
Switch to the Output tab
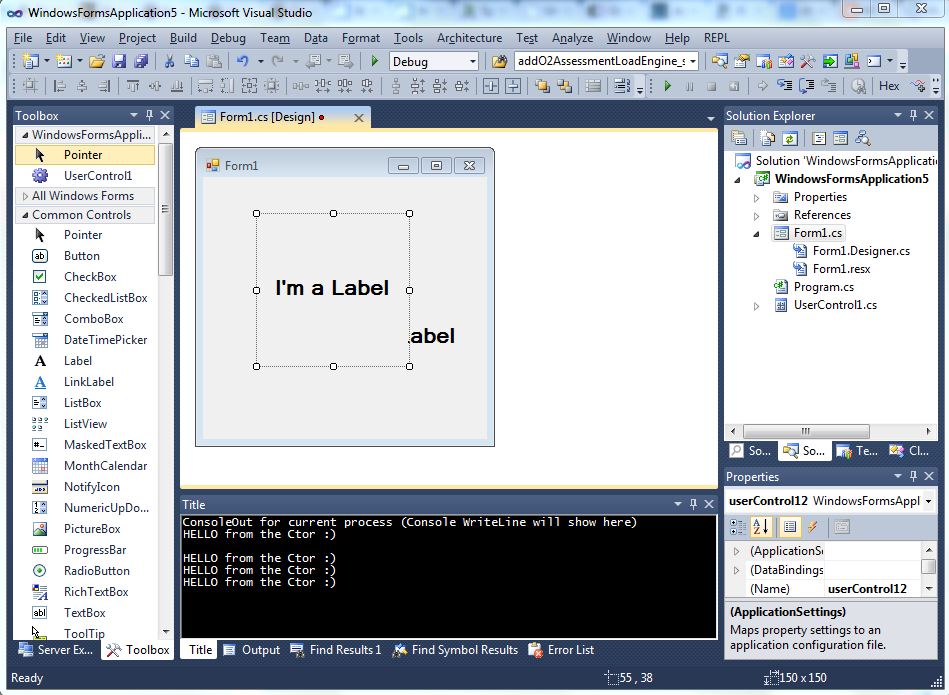click(252, 650)
